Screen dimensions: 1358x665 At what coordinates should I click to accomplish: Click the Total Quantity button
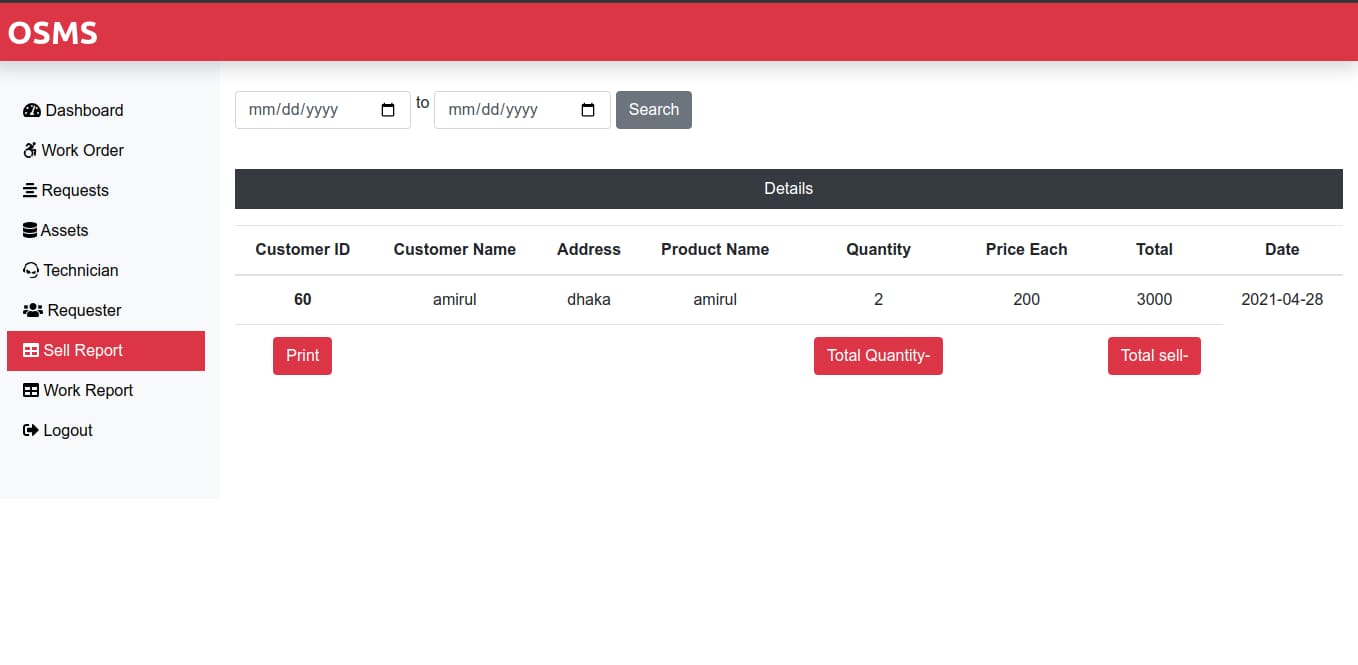pos(878,355)
